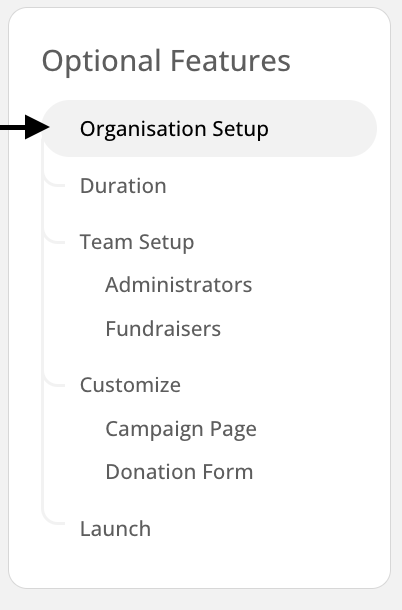This screenshot has height=610, width=402.
Task: Go to the Team Setup section
Action: 137,242
